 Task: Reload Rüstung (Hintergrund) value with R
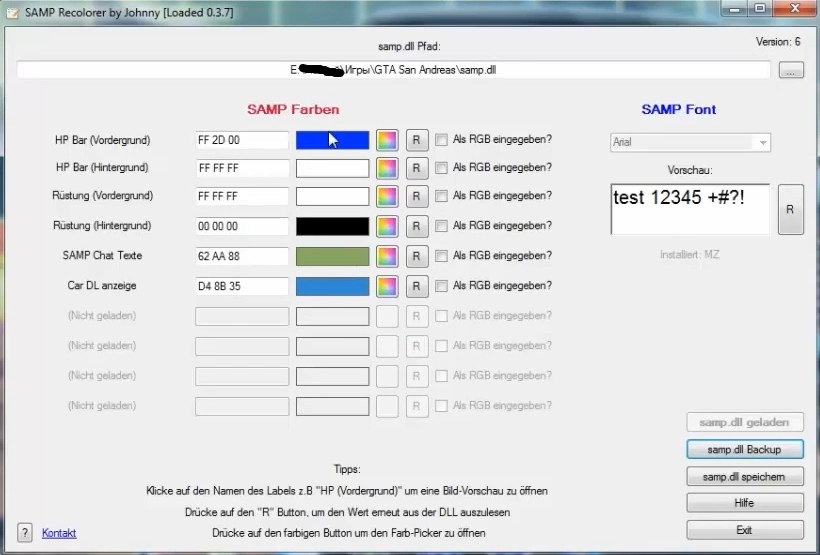[x=417, y=226]
